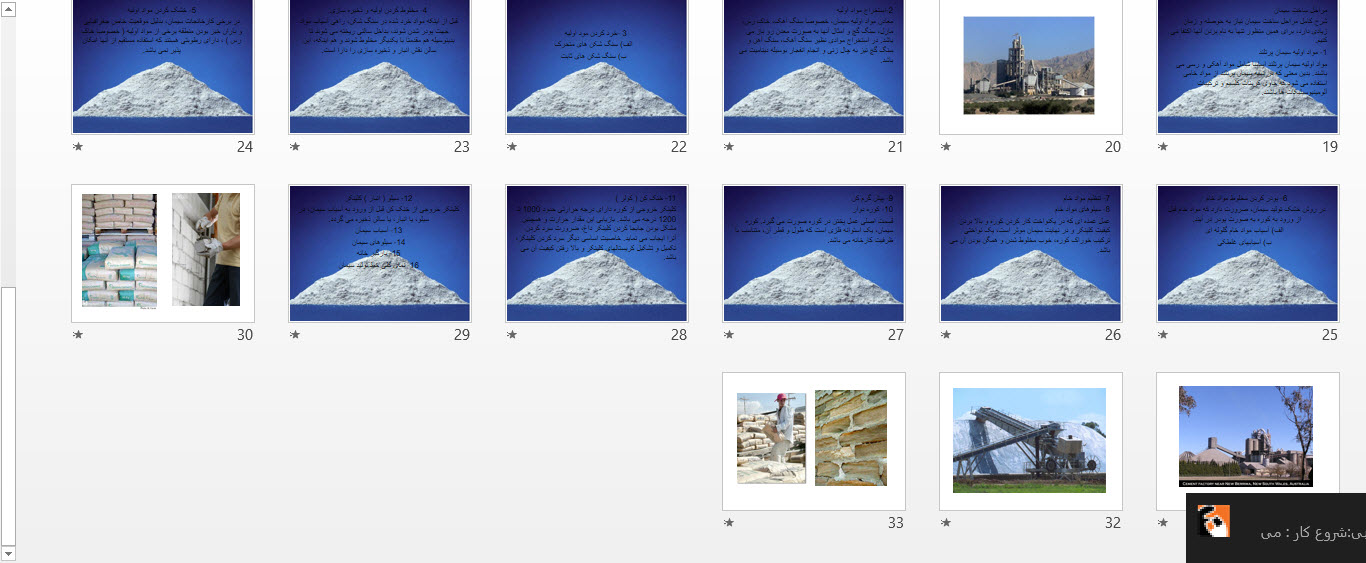Click the animation star icon under slide 28
Screen dimensions: 1366x563
click(512, 335)
